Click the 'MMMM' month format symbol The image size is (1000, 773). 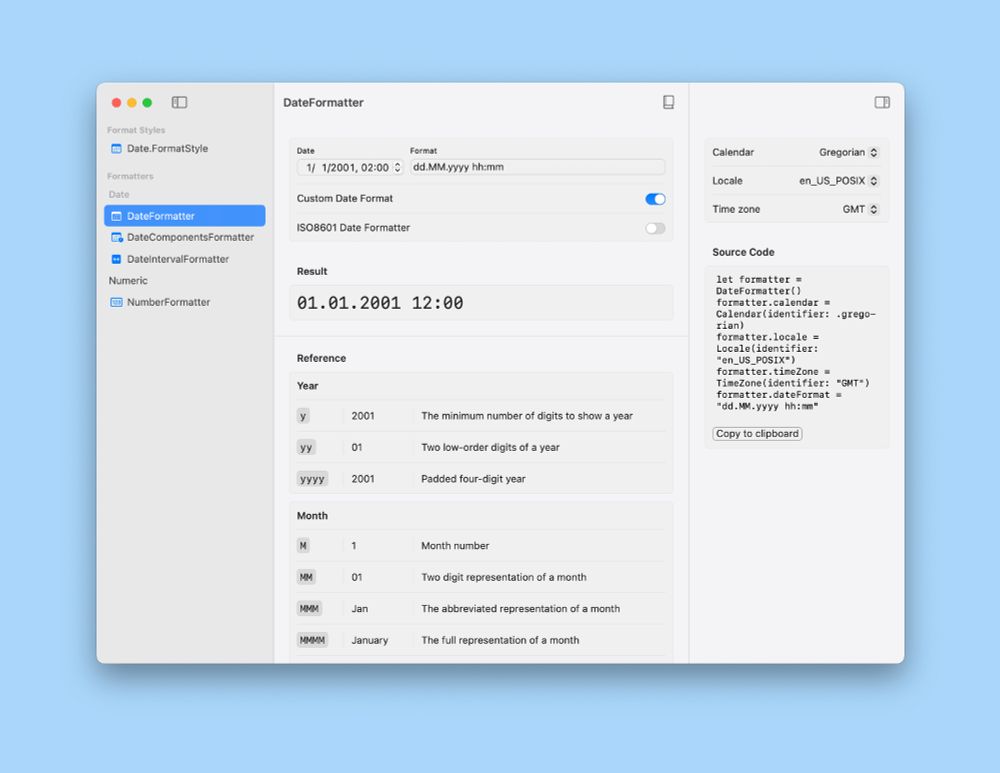312,640
